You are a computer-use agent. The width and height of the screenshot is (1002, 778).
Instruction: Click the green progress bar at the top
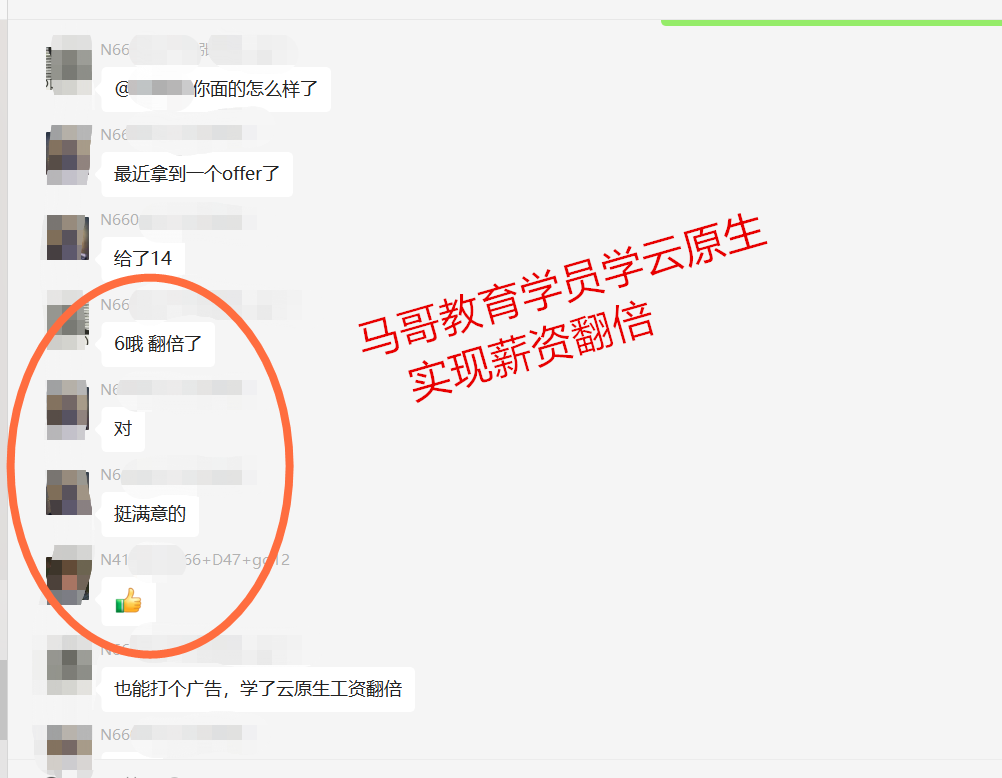(831, 22)
